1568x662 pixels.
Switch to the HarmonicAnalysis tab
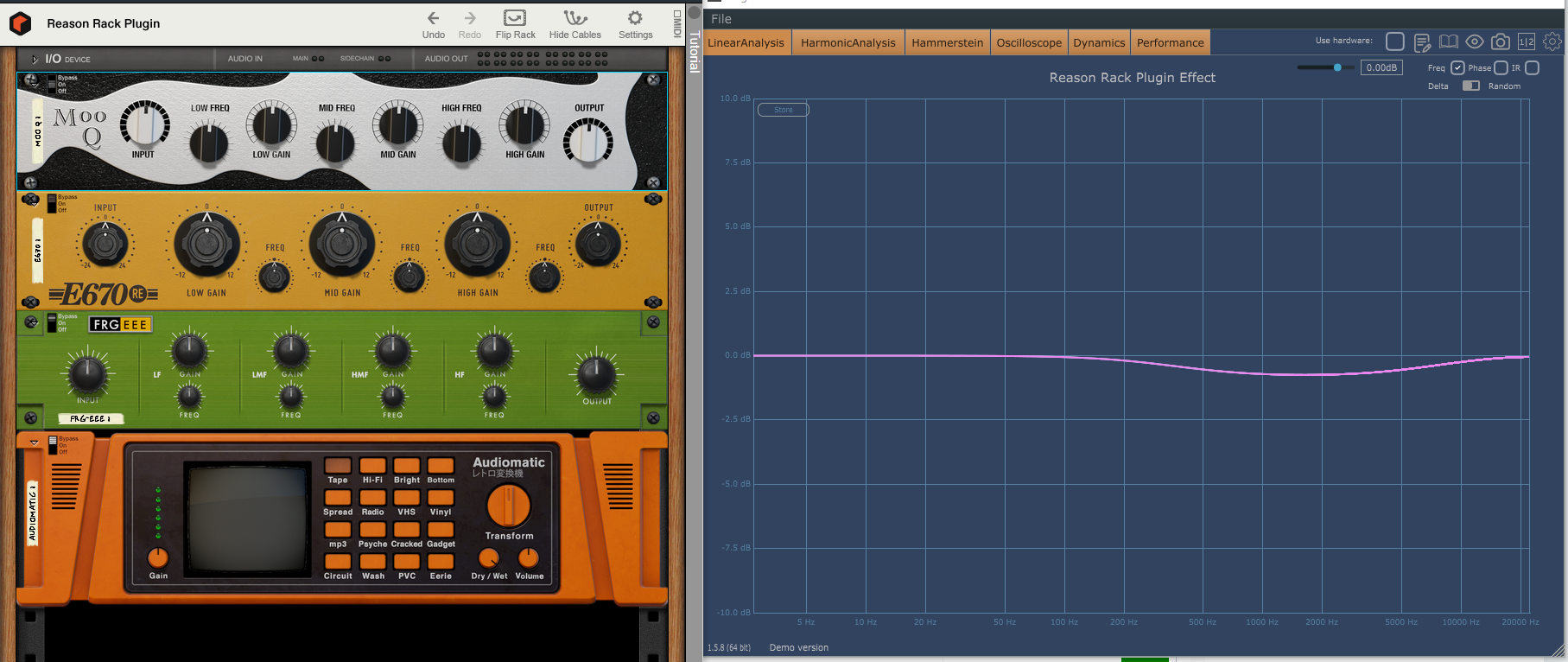(x=848, y=42)
